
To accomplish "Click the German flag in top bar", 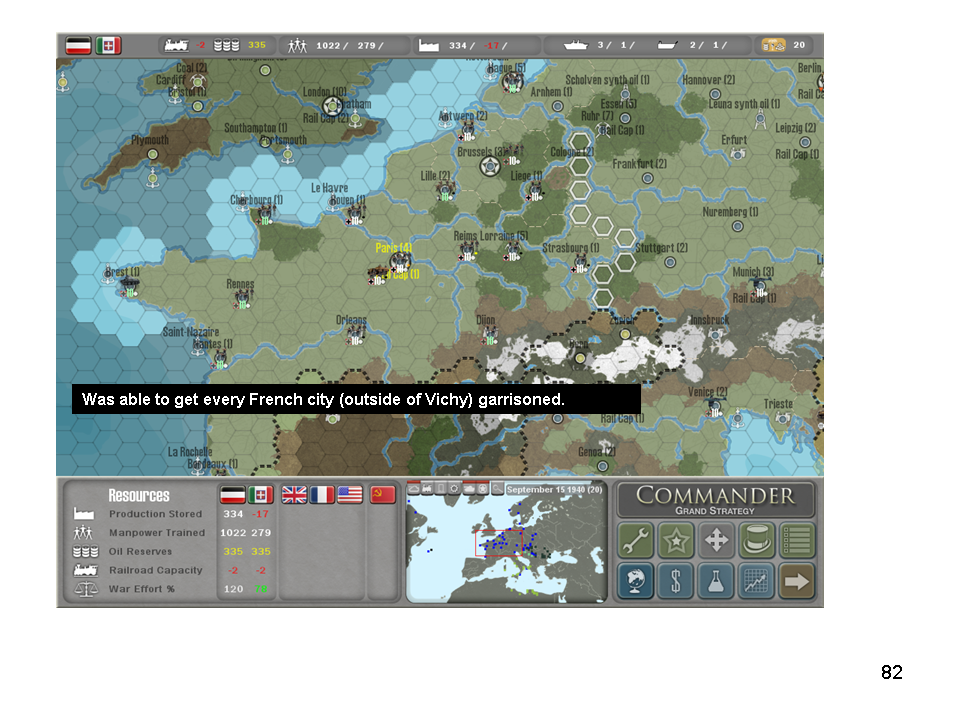I will pos(79,45).
